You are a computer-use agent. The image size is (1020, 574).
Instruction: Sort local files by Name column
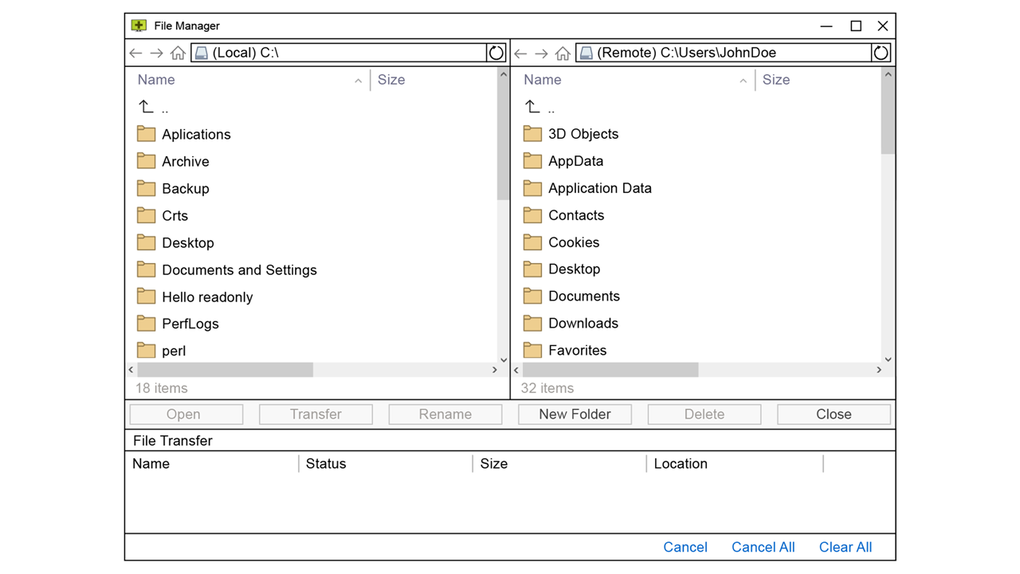coord(156,80)
